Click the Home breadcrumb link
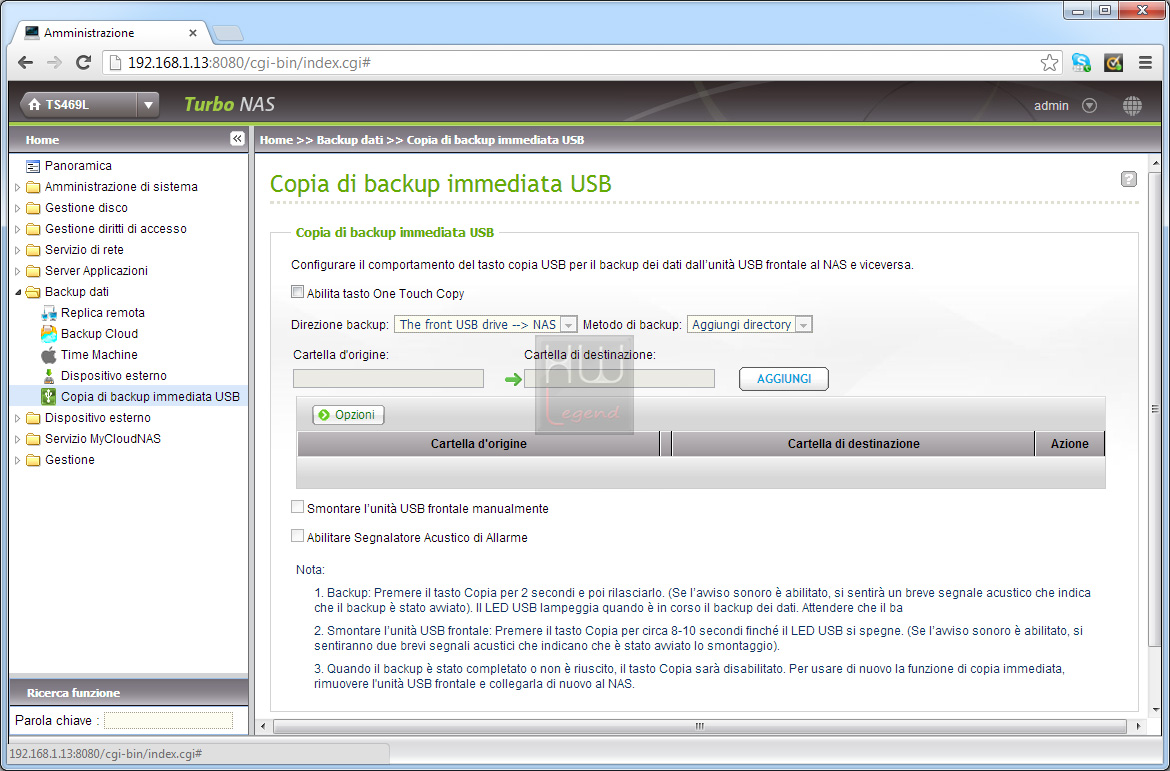The width and height of the screenshot is (1170, 771). (x=276, y=140)
